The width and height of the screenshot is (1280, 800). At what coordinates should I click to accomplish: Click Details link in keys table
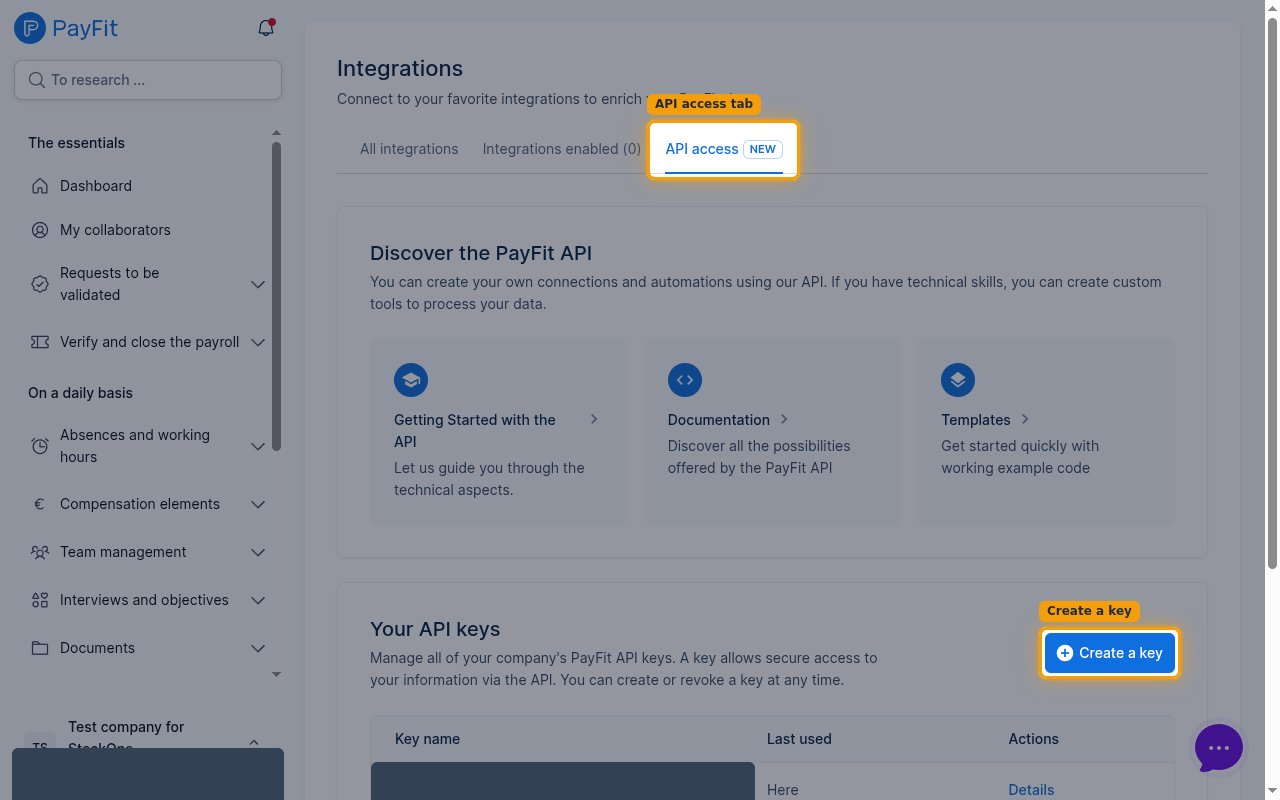pyautogui.click(x=1031, y=790)
